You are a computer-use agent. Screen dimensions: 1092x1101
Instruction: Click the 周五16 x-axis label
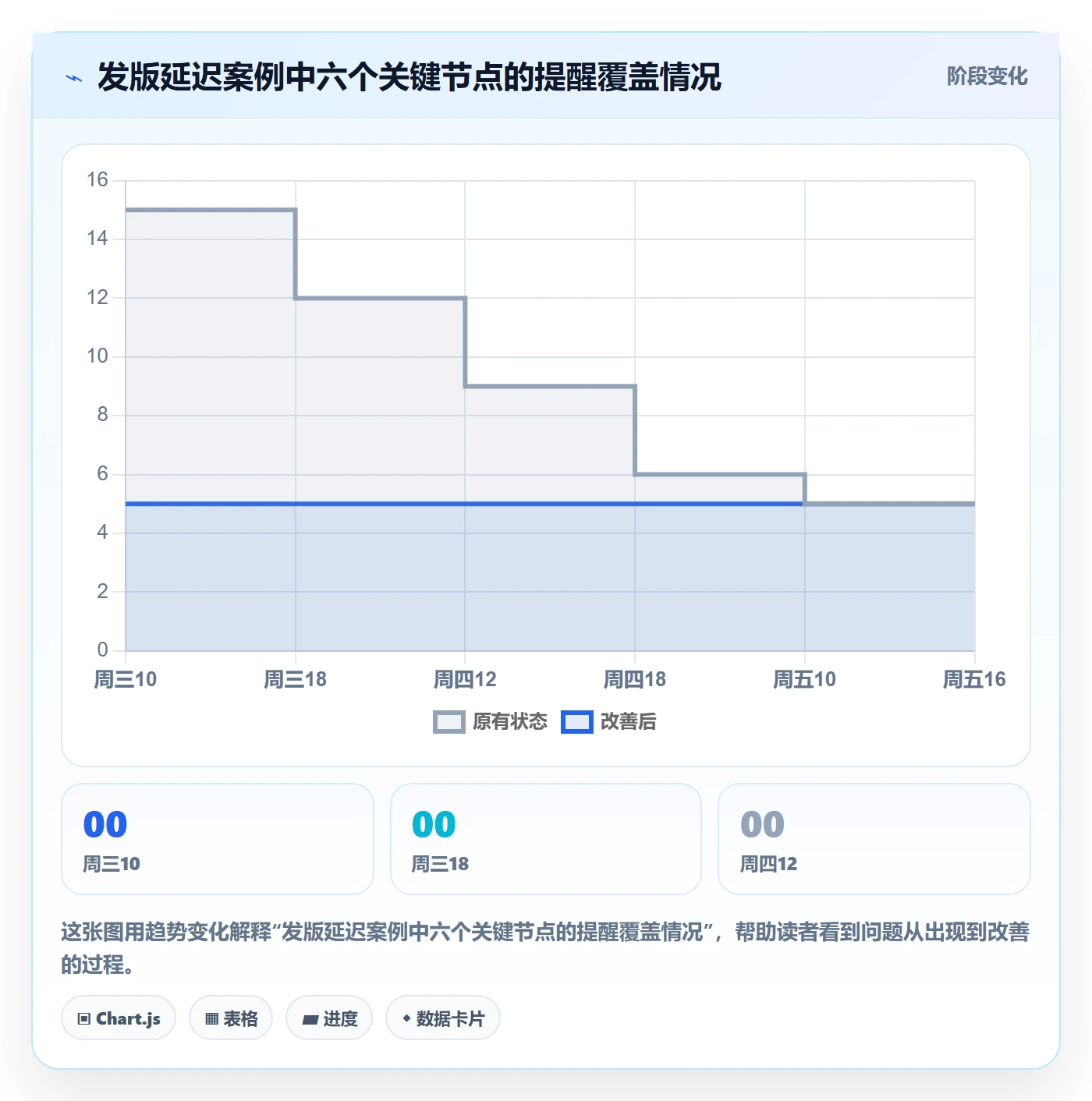[x=974, y=679]
